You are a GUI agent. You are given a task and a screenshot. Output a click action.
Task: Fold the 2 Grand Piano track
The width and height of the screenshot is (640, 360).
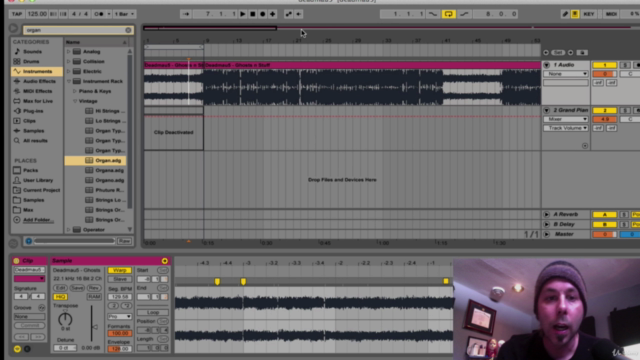[x=547, y=110]
